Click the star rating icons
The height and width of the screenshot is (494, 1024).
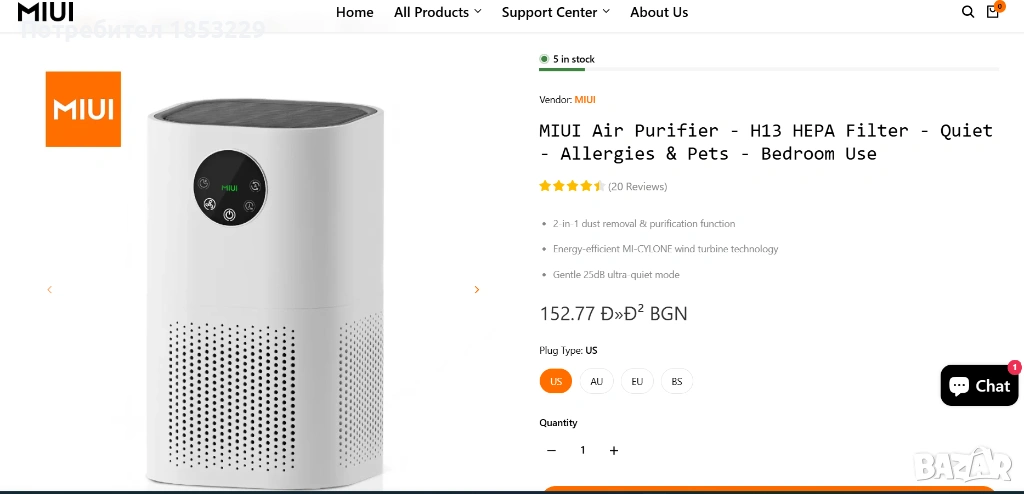coord(571,186)
